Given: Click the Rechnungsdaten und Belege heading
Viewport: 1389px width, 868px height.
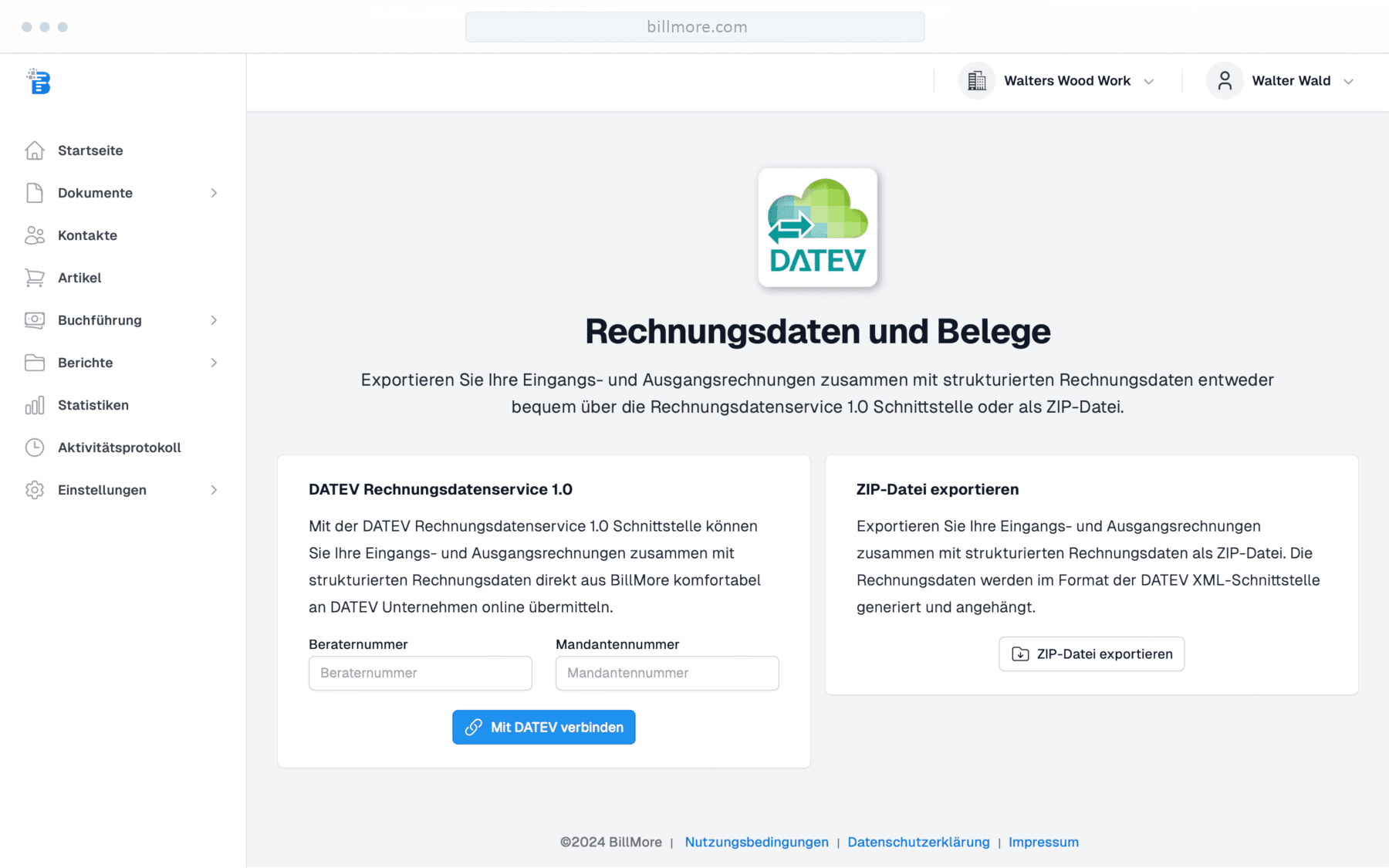Looking at the screenshot, I should point(818,332).
